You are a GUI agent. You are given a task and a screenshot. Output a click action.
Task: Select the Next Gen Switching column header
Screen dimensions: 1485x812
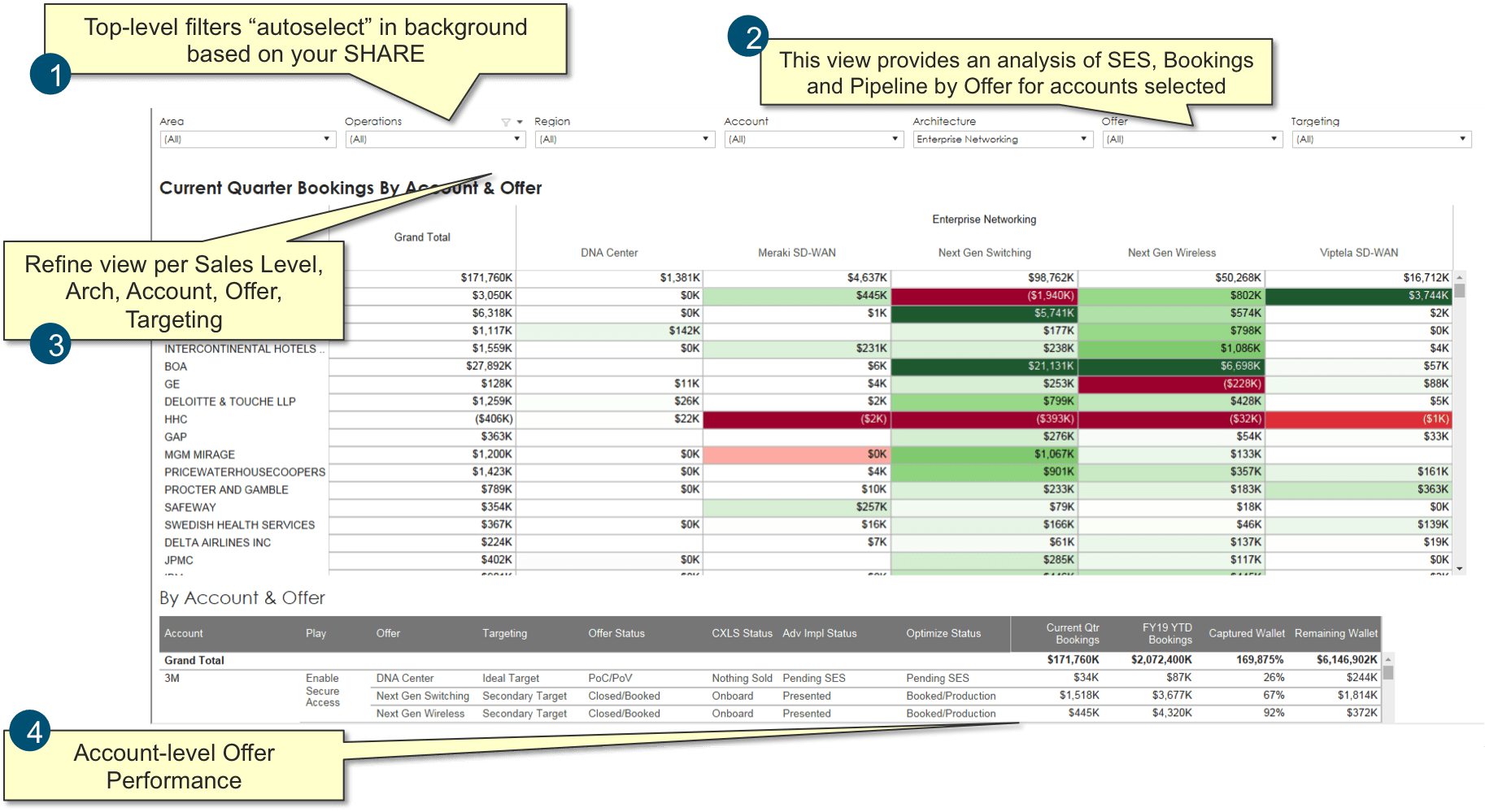(984, 253)
